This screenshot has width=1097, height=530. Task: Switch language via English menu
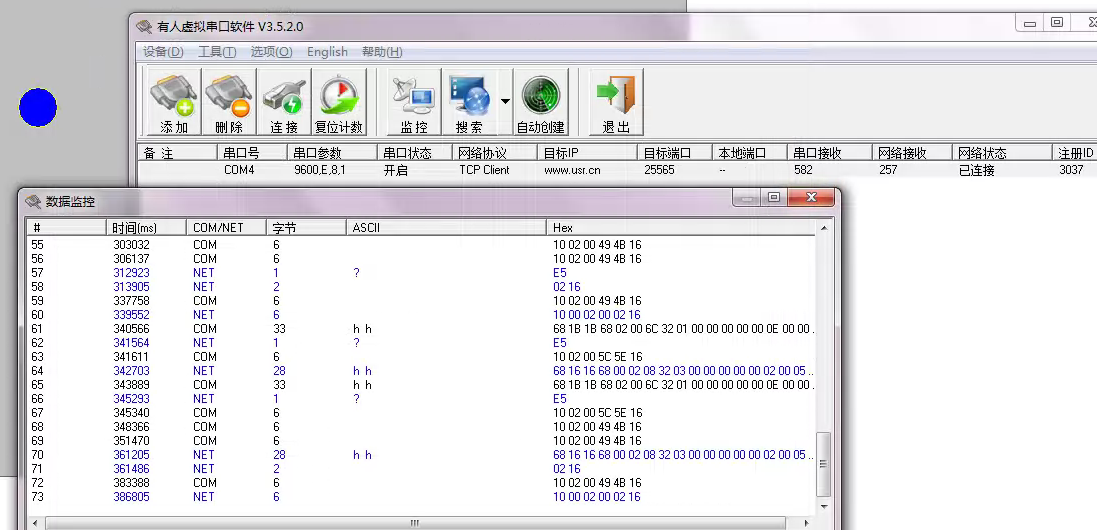(x=327, y=52)
